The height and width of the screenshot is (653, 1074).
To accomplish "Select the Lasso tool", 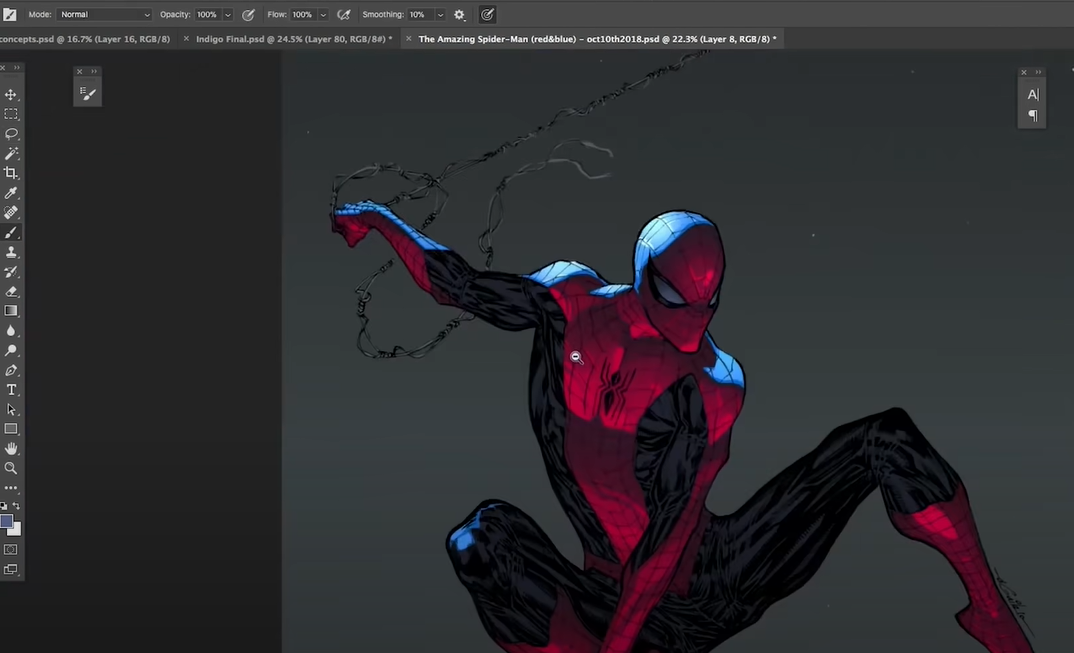I will pyautogui.click(x=11, y=134).
